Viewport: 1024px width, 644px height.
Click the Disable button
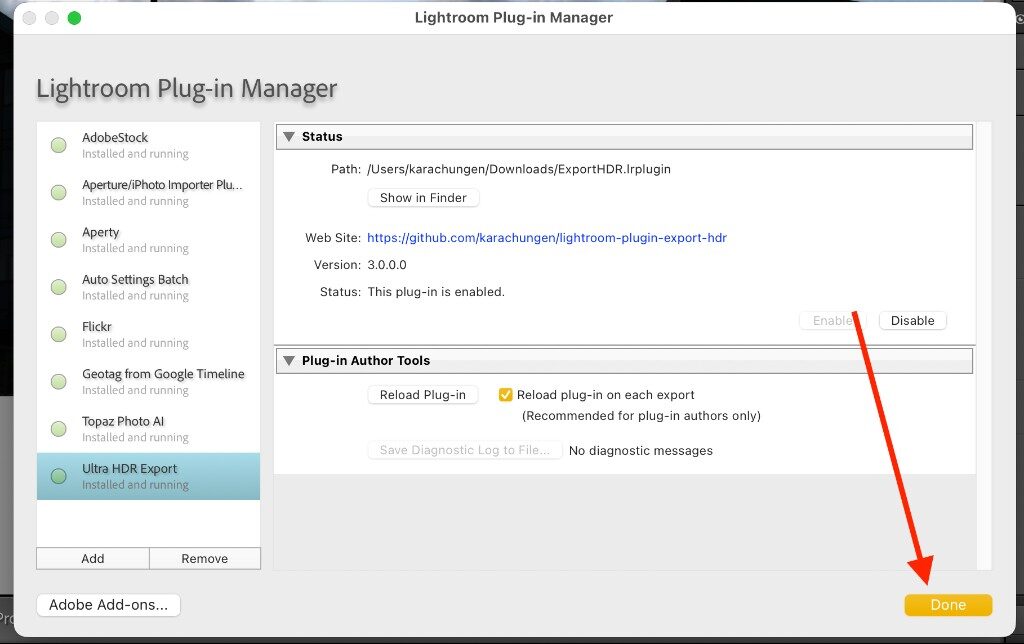click(x=912, y=320)
